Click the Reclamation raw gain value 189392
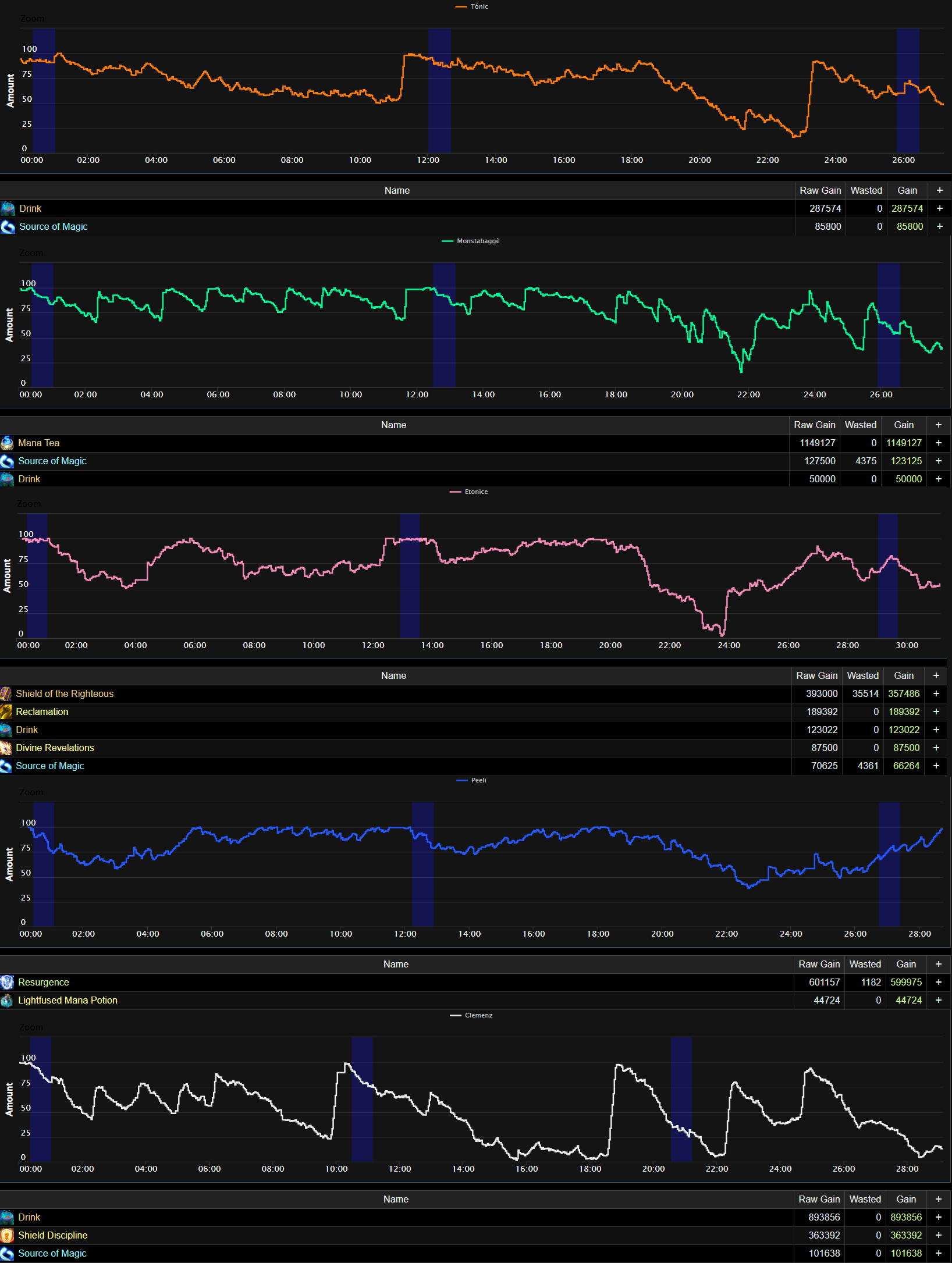The height and width of the screenshot is (1263, 952). coord(822,712)
